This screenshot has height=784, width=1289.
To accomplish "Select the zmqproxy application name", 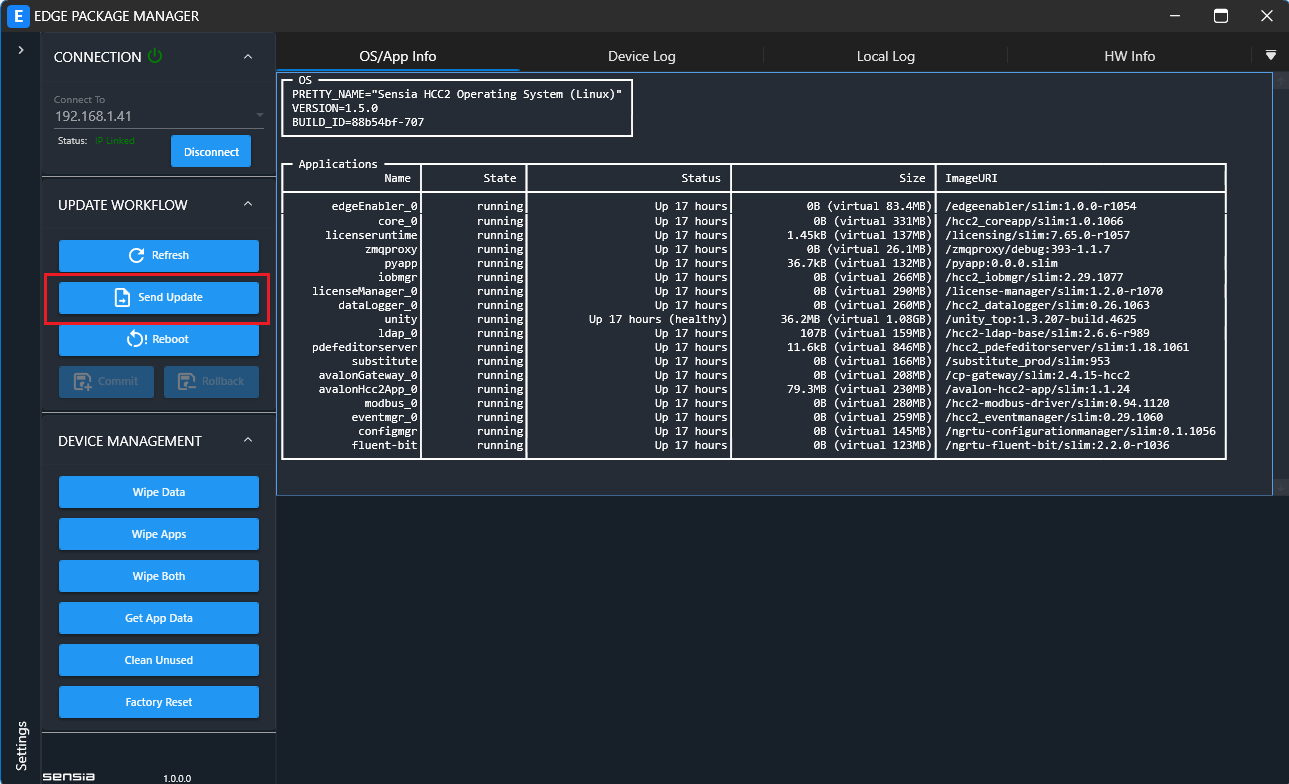I will coord(391,248).
